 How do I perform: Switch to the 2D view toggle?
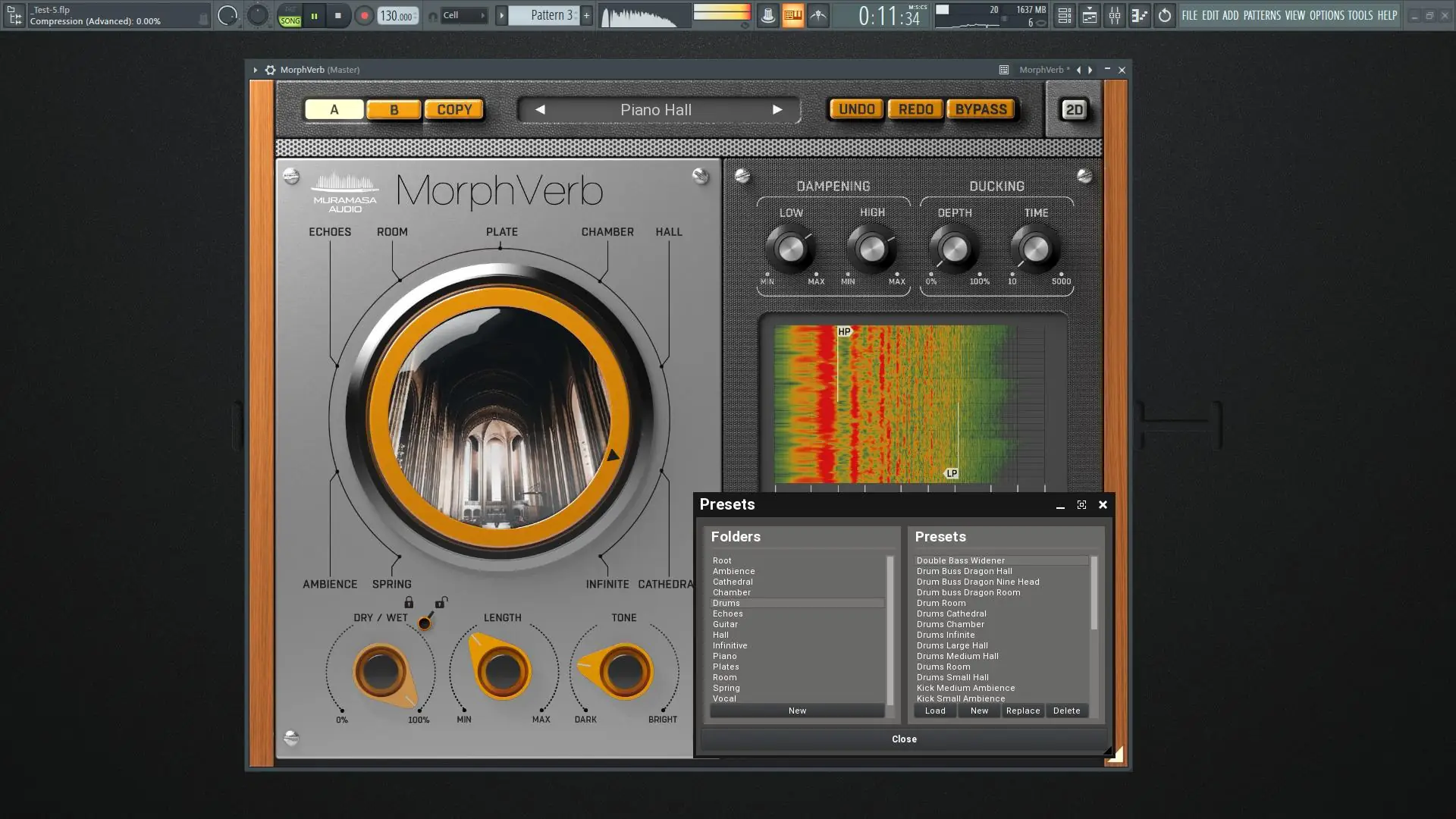click(1074, 110)
